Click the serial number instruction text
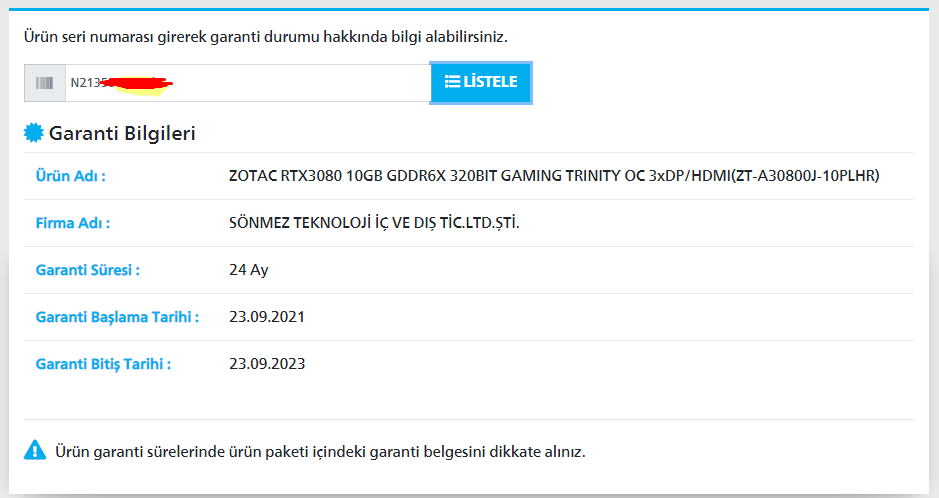939x498 pixels. click(265, 37)
